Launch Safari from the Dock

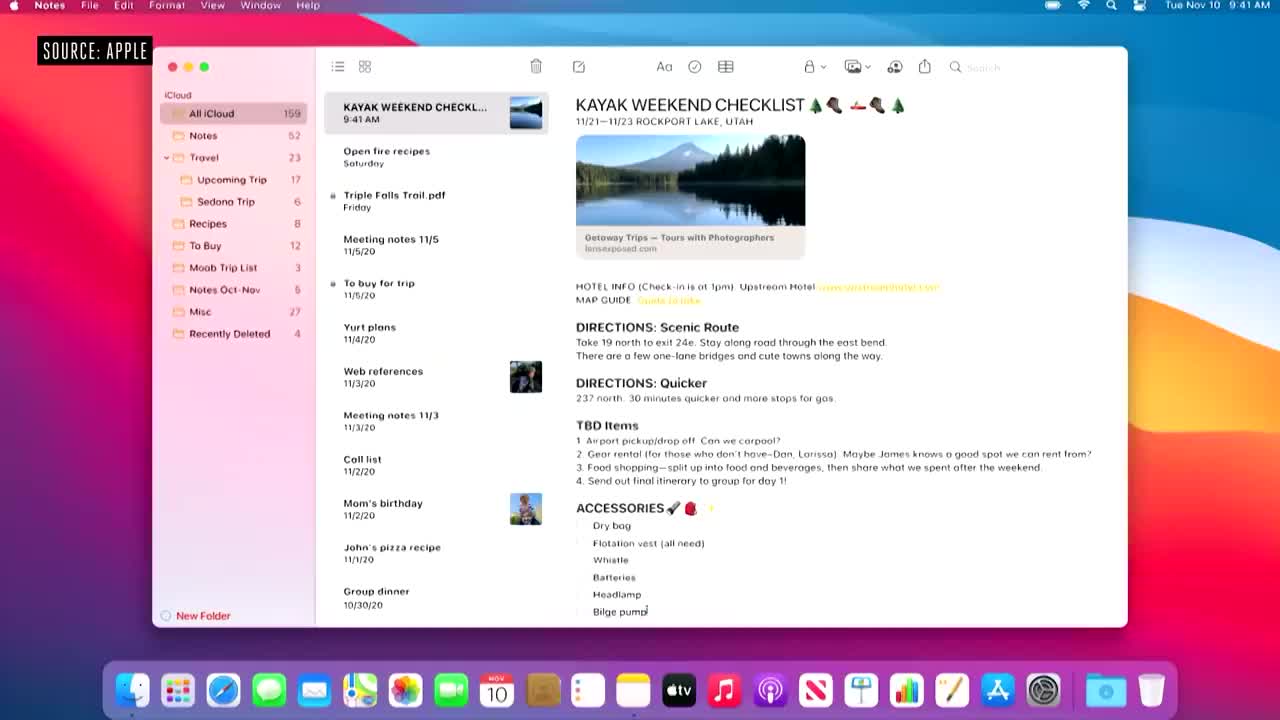pos(223,690)
